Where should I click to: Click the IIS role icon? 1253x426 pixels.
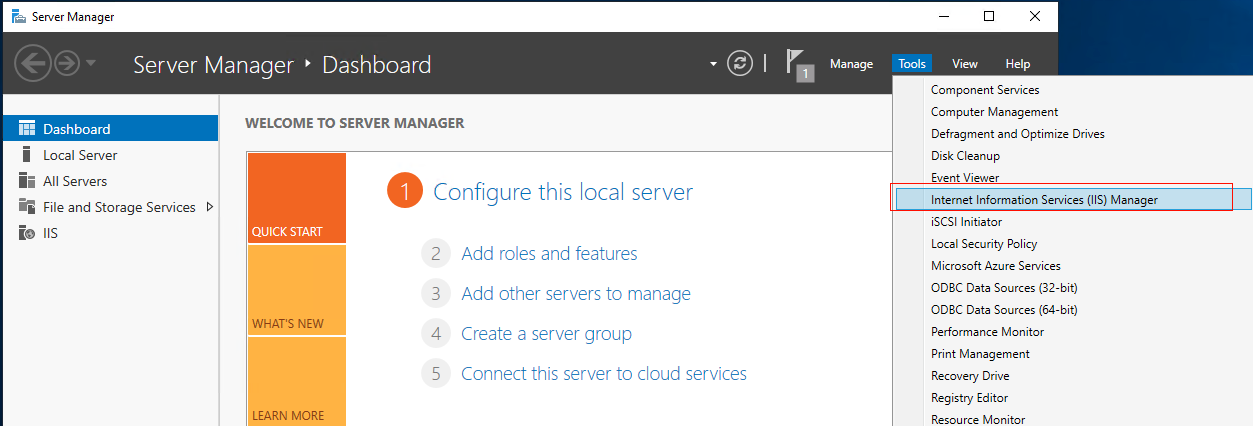point(26,233)
